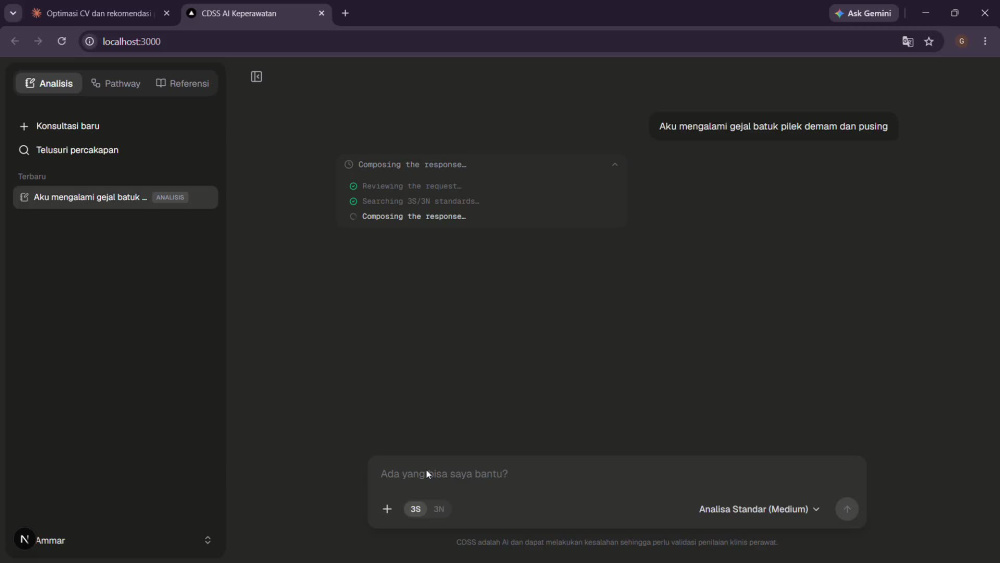Go back in browser history

tap(15, 41)
